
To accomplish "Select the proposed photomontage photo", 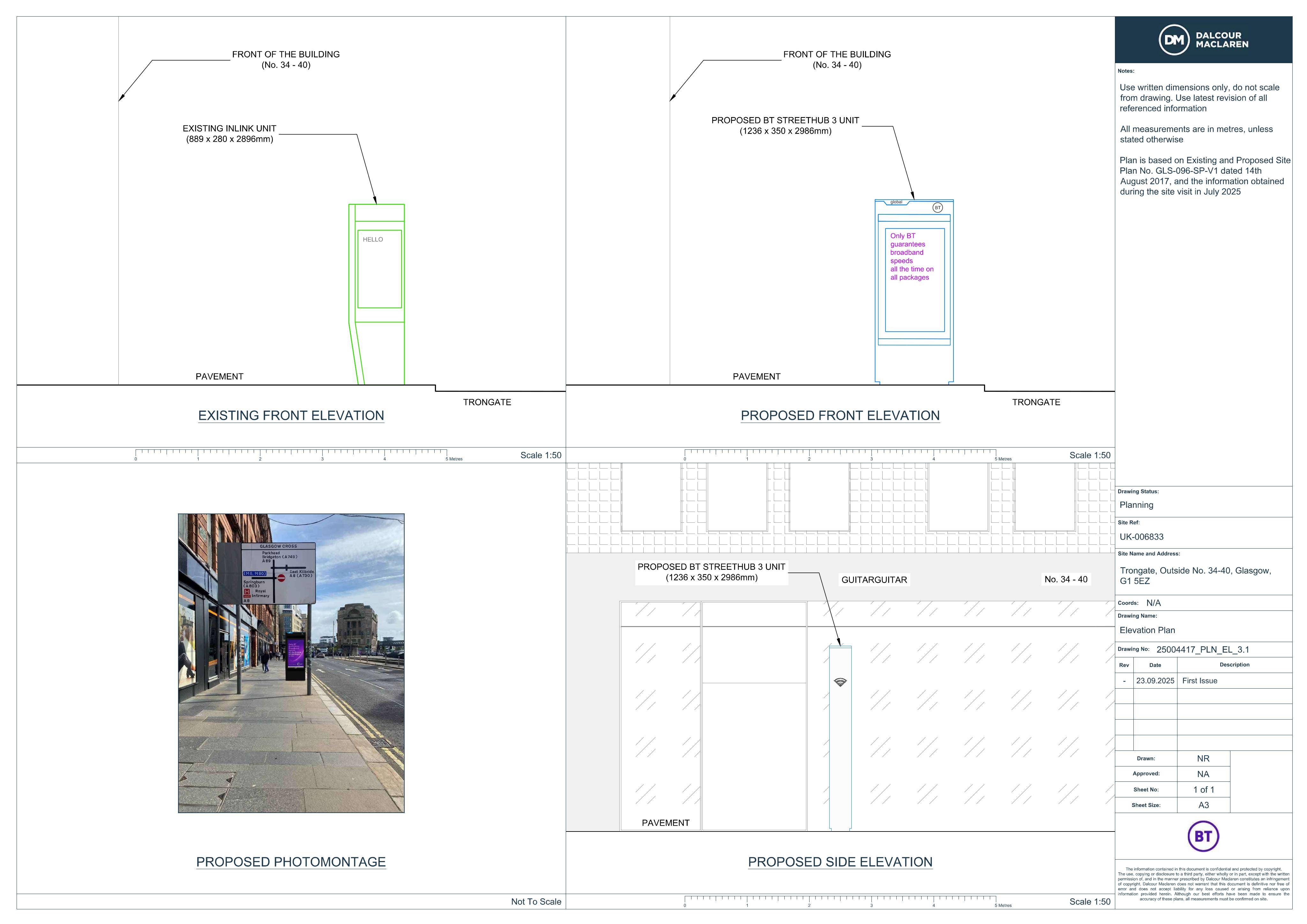I will pyautogui.click(x=291, y=663).
